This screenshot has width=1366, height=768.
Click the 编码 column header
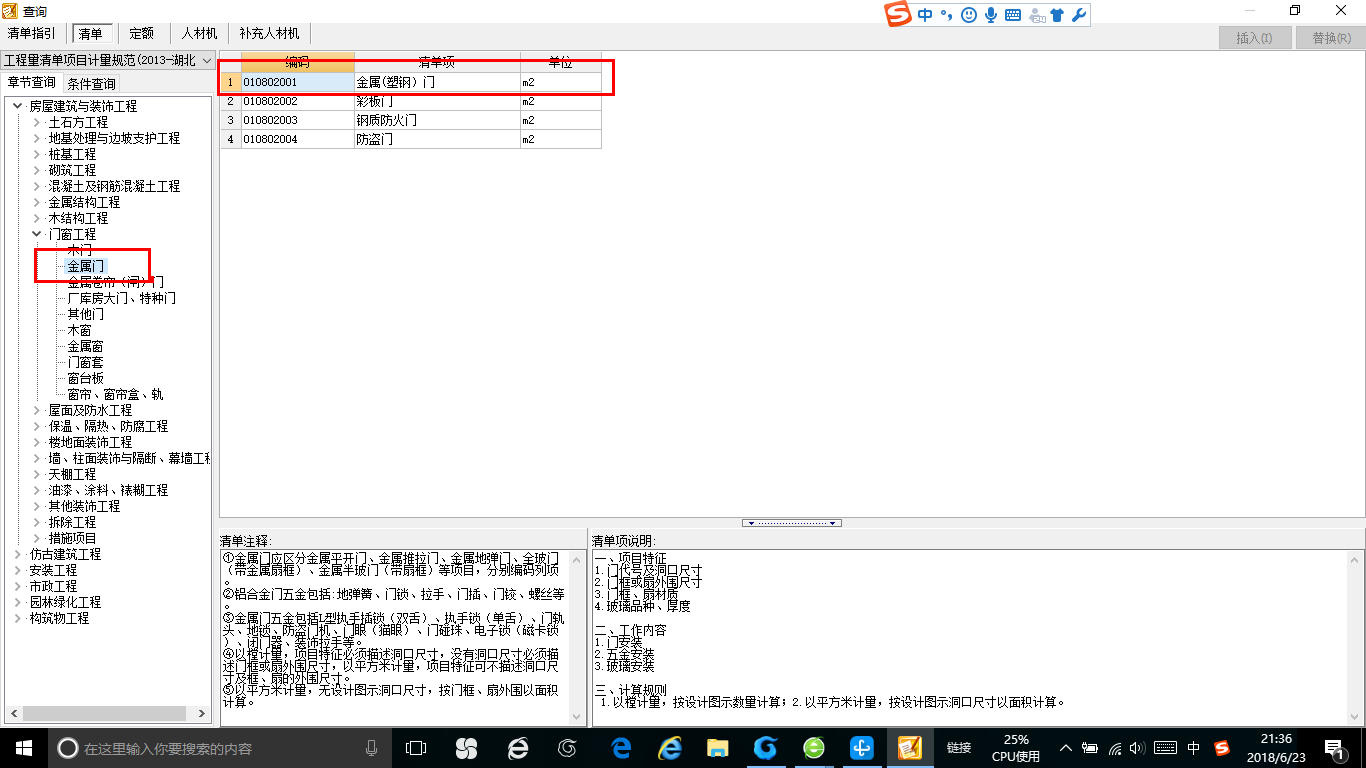click(297, 62)
